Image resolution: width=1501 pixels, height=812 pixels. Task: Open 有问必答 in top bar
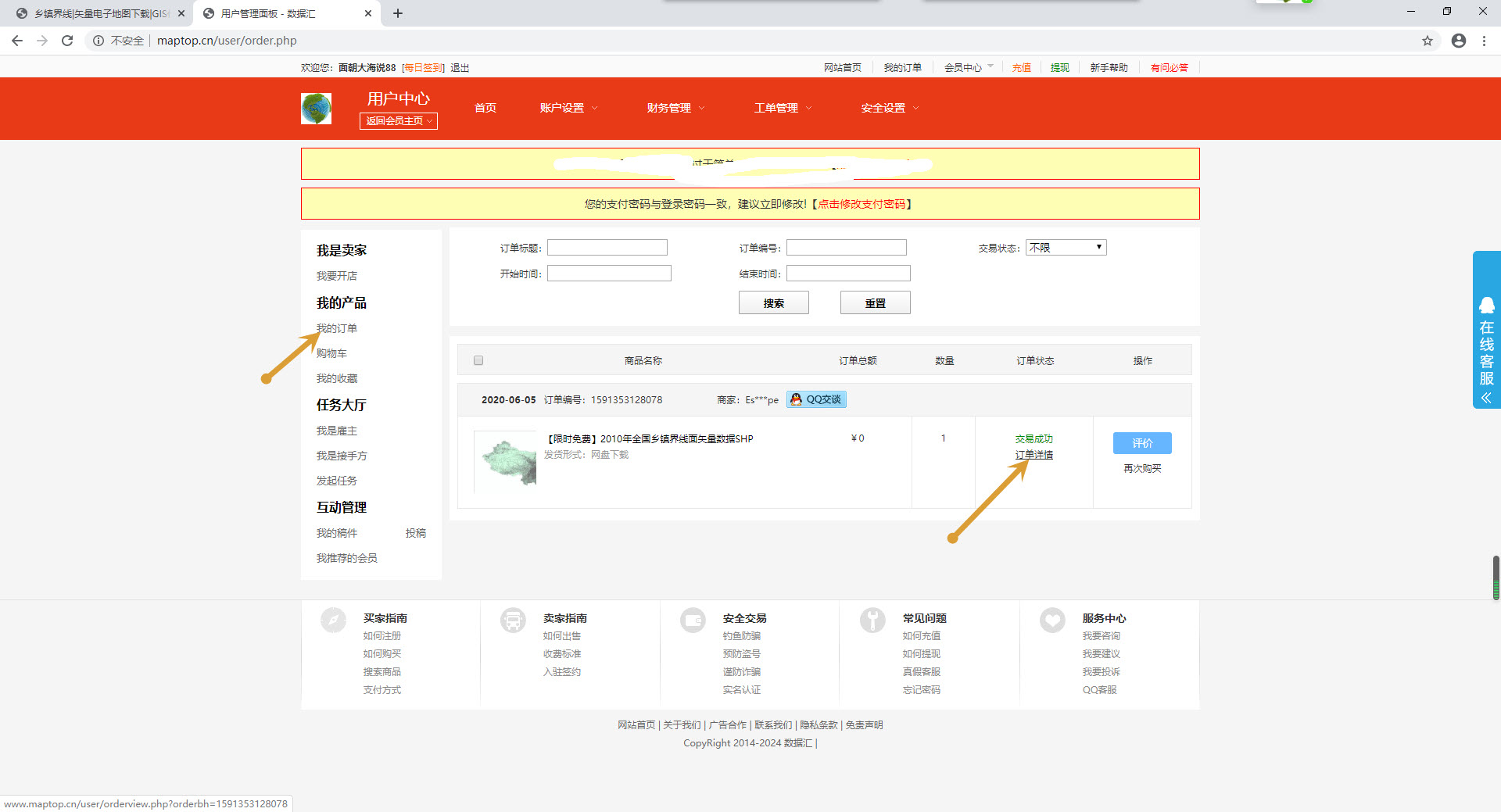tap(1170, 68)
